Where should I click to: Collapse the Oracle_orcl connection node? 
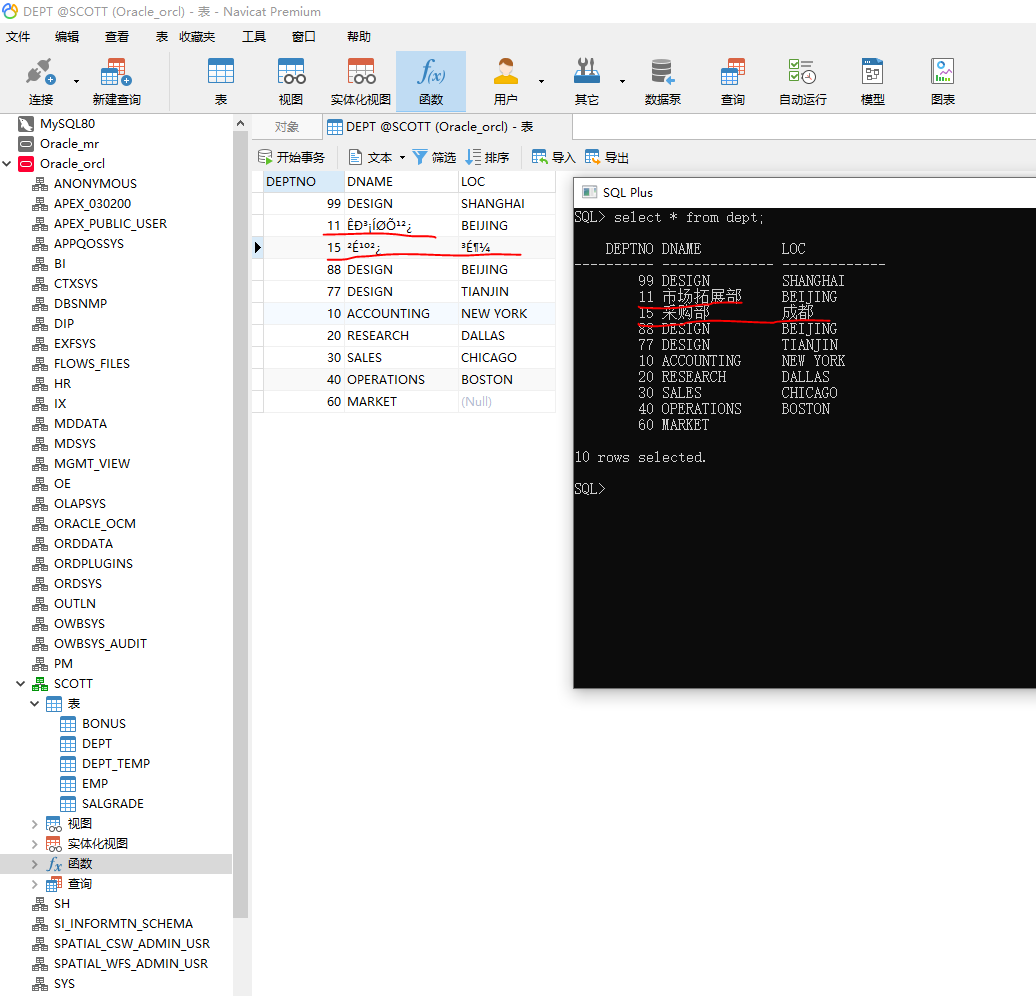[7, 164]
